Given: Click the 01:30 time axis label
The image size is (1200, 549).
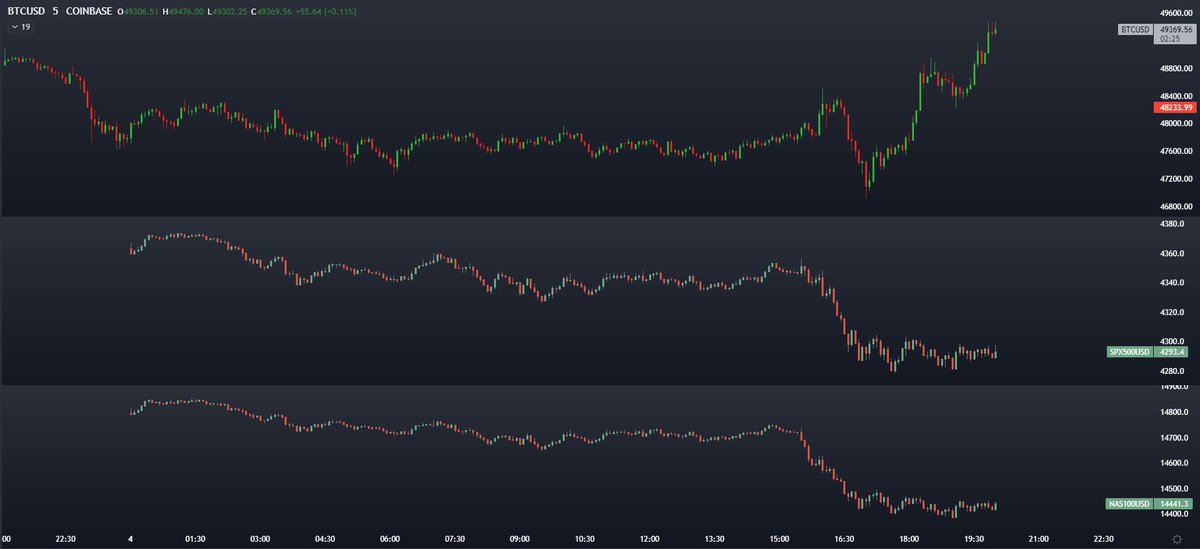Looking at the screenshot, I should pos(196,538).
